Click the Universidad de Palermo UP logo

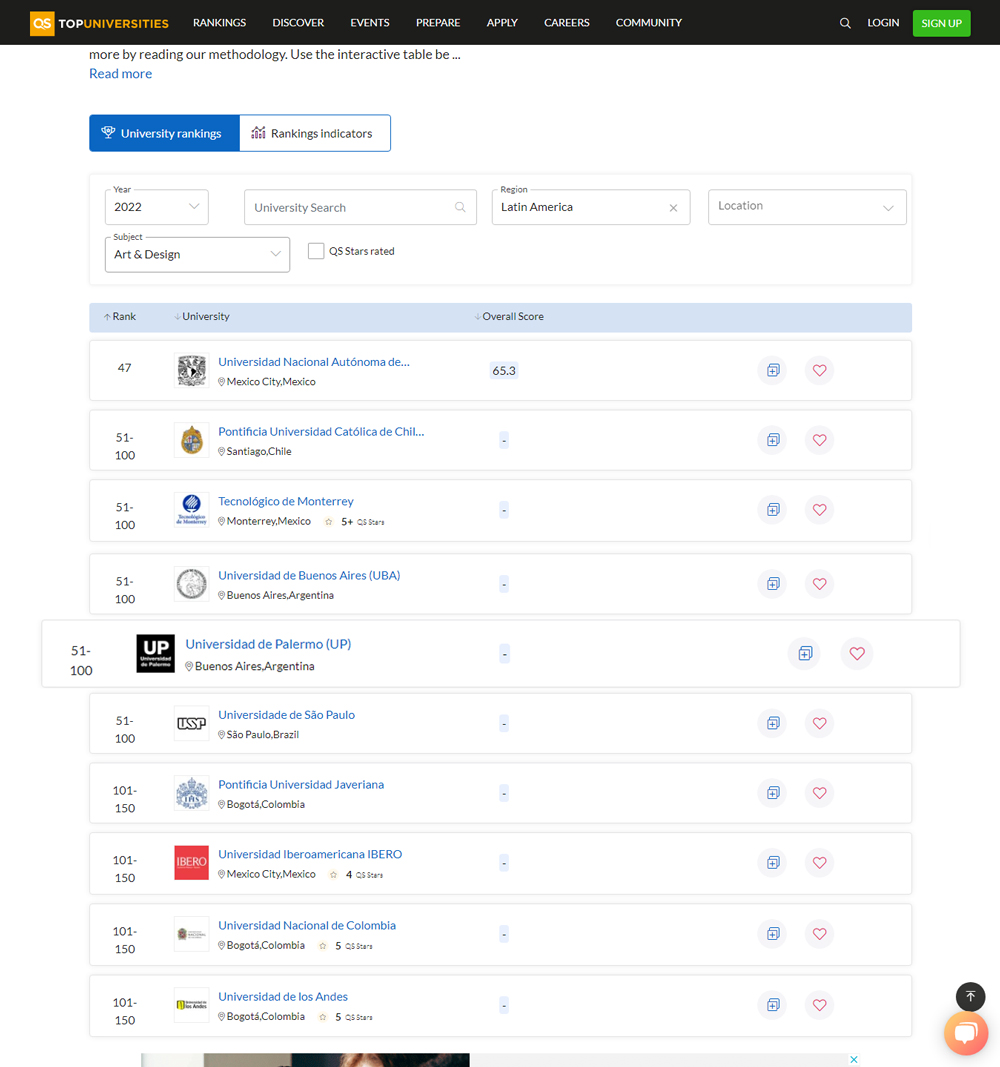pos(155,653)
